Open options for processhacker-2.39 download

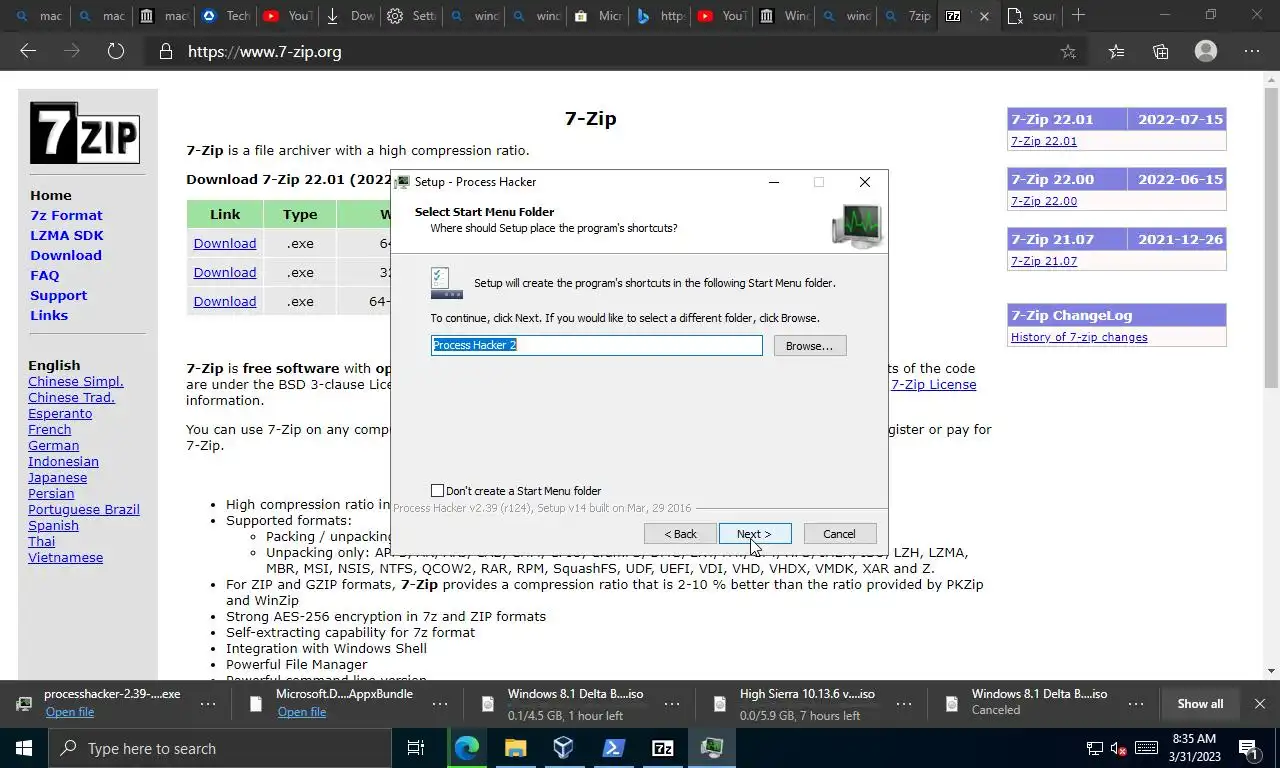[208, 704]
